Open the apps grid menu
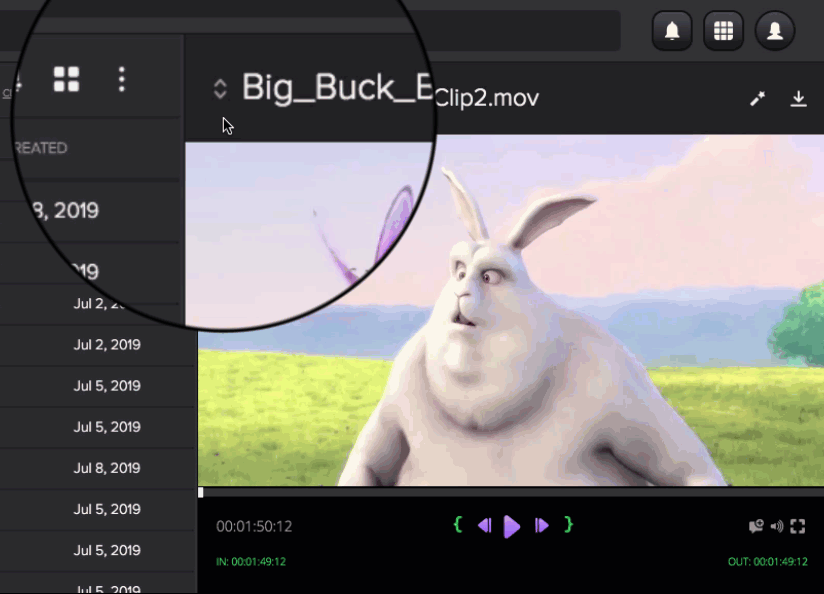This screenshot has width=824, height=594. [x=723, y=31]
